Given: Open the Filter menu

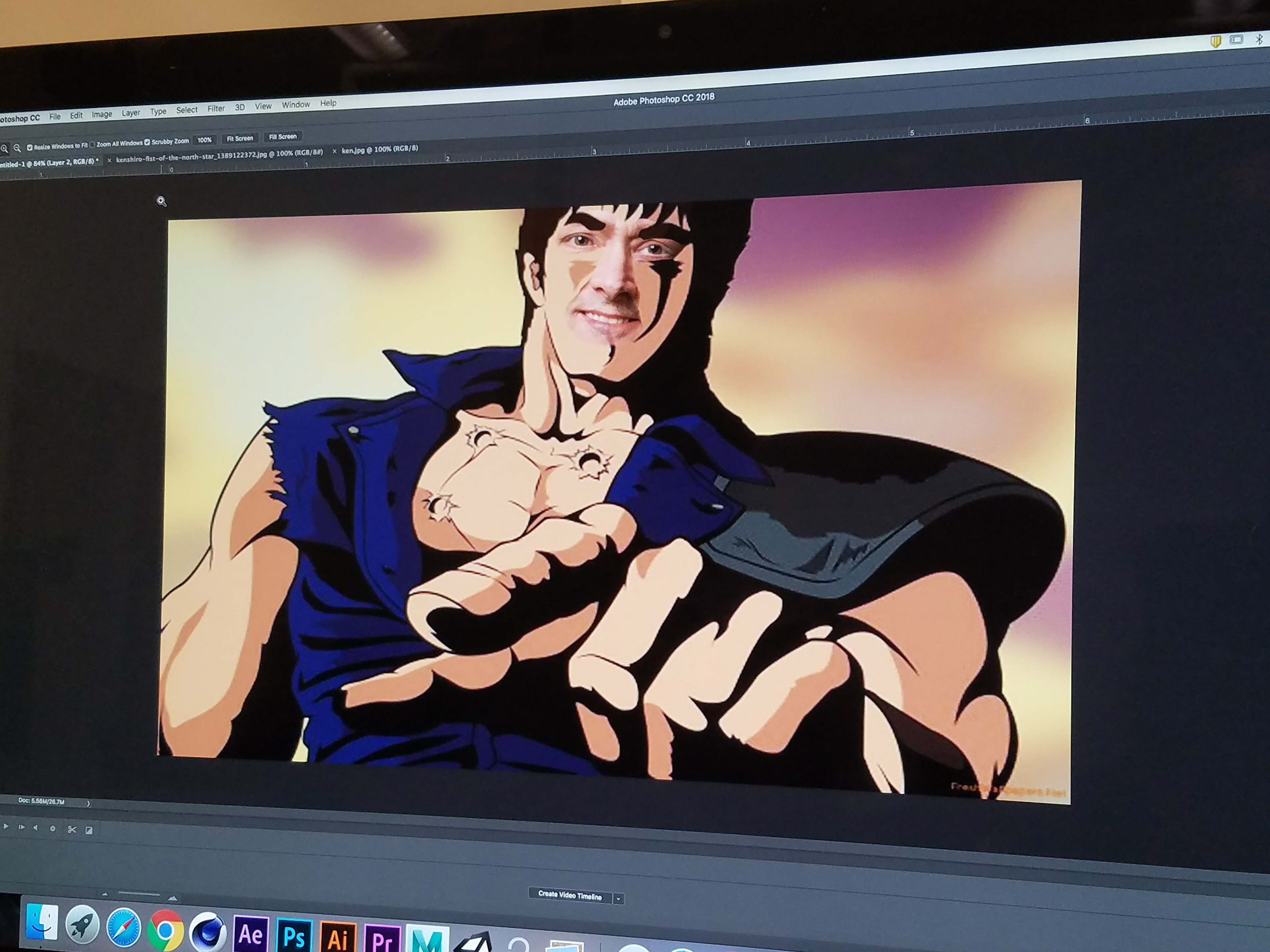Looking at the screenshot, I should click(216, 108).
